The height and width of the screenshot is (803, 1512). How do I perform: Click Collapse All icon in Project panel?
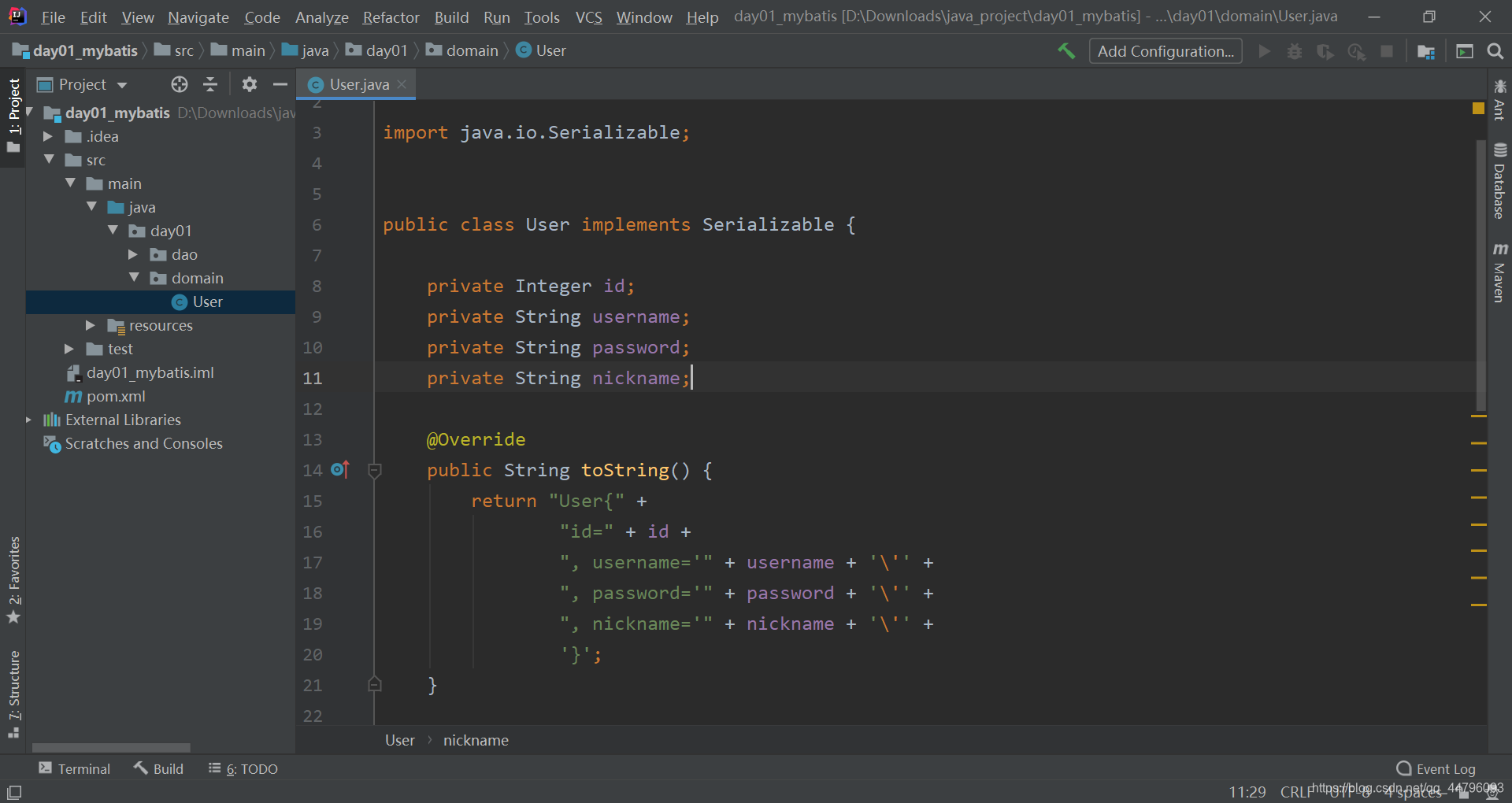[210, 84]
